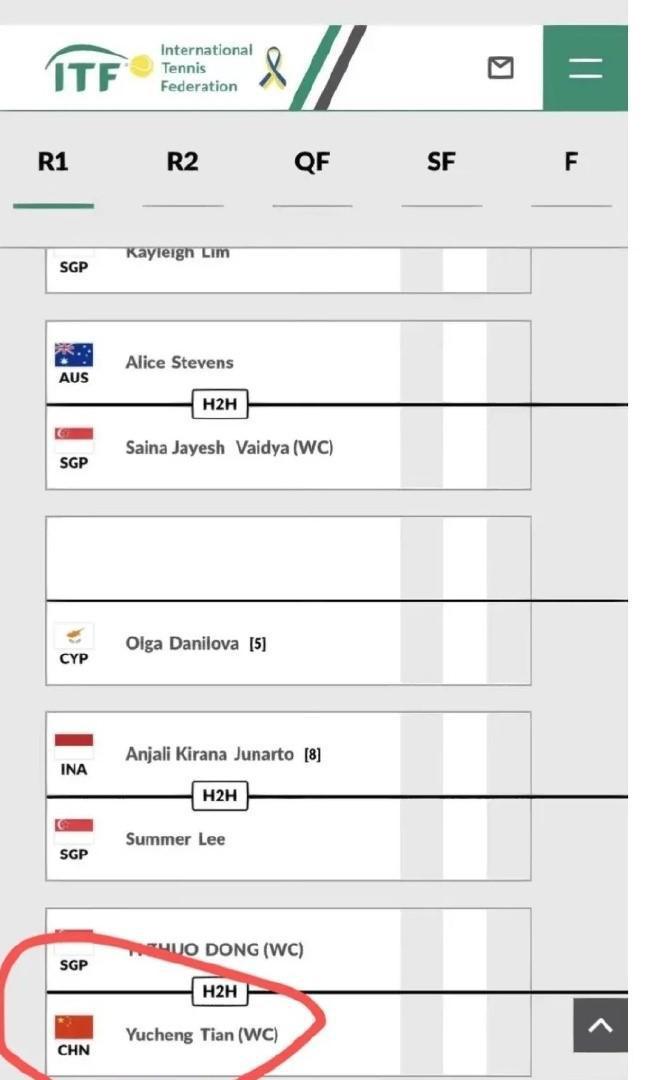This screenshot has width=650, height=1080.
Task: Click the Cyprus flag icon
Action: pos(74,636)
